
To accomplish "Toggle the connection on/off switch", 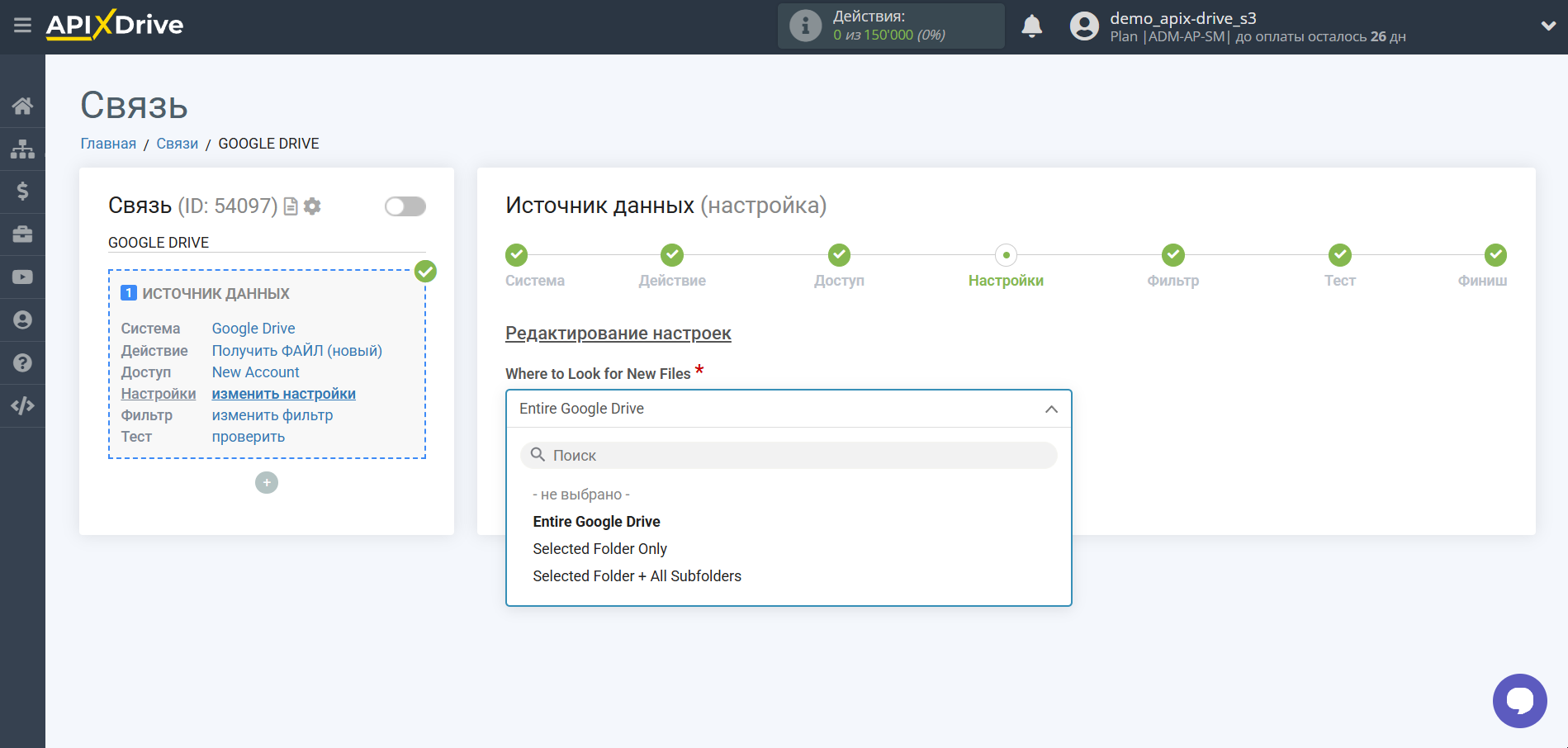I will (x=405, y=206).
